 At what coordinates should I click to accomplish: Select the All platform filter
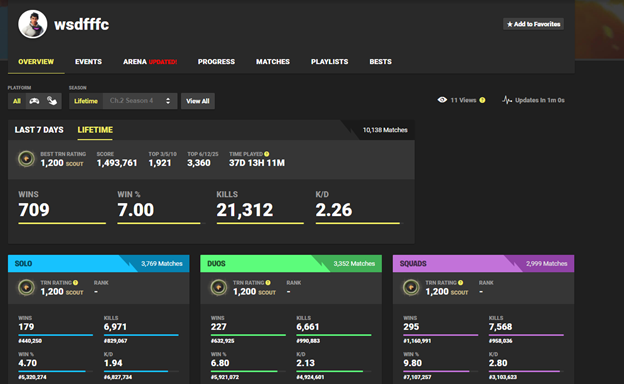pyautogui.click(x=17, y=101)
